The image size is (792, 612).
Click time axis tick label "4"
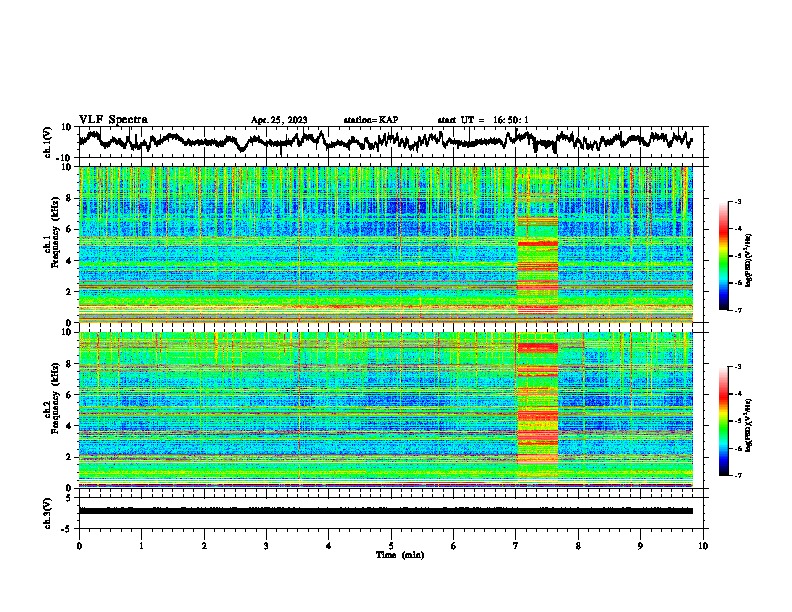point(329,546)
